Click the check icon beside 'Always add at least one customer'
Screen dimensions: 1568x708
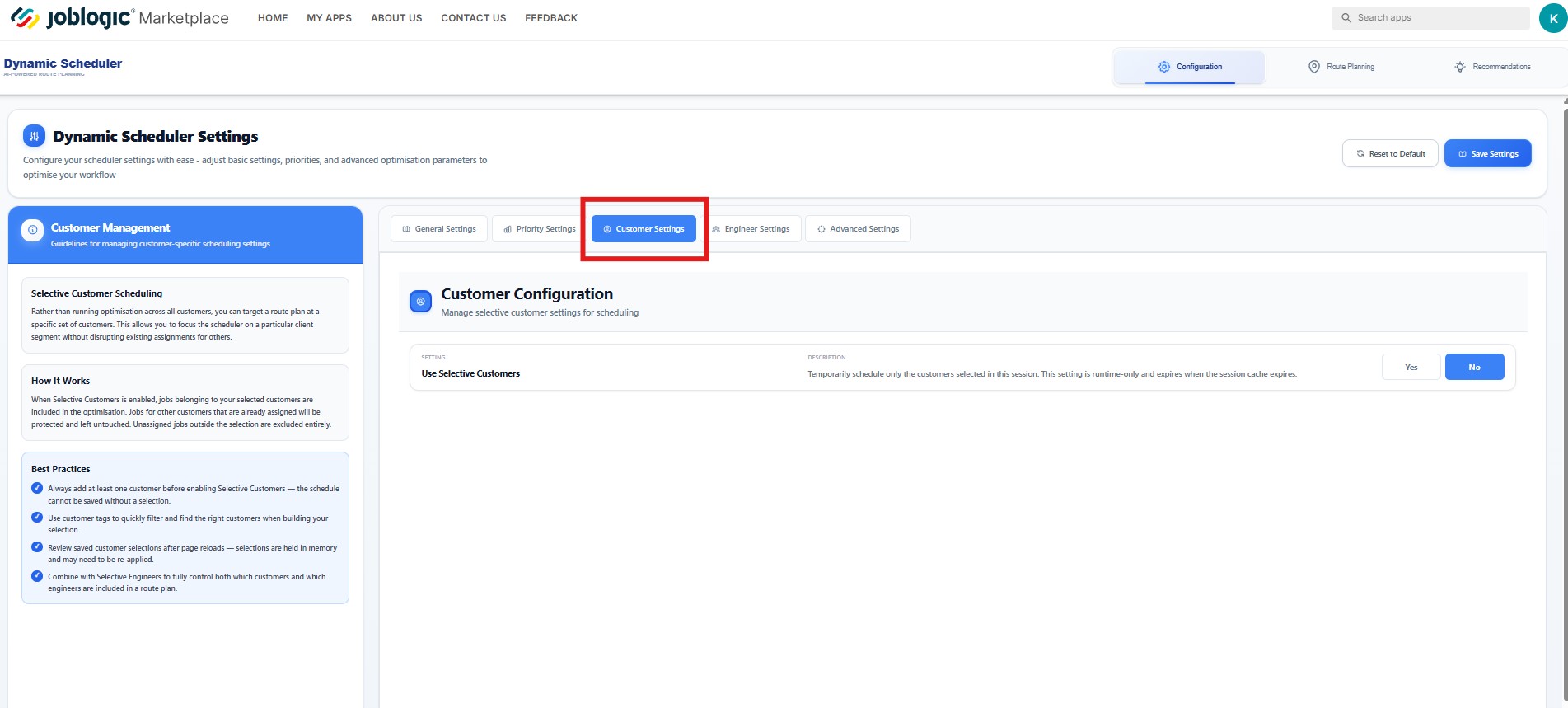(x=37, y=488)
